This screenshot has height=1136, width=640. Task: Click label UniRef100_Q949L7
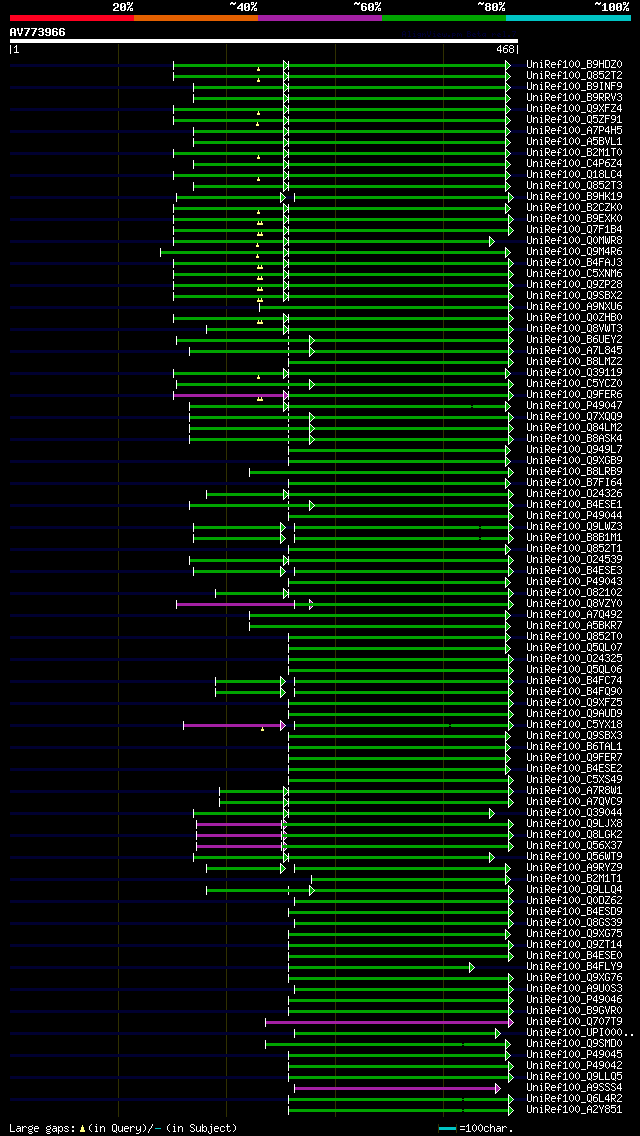pos(574,450)
